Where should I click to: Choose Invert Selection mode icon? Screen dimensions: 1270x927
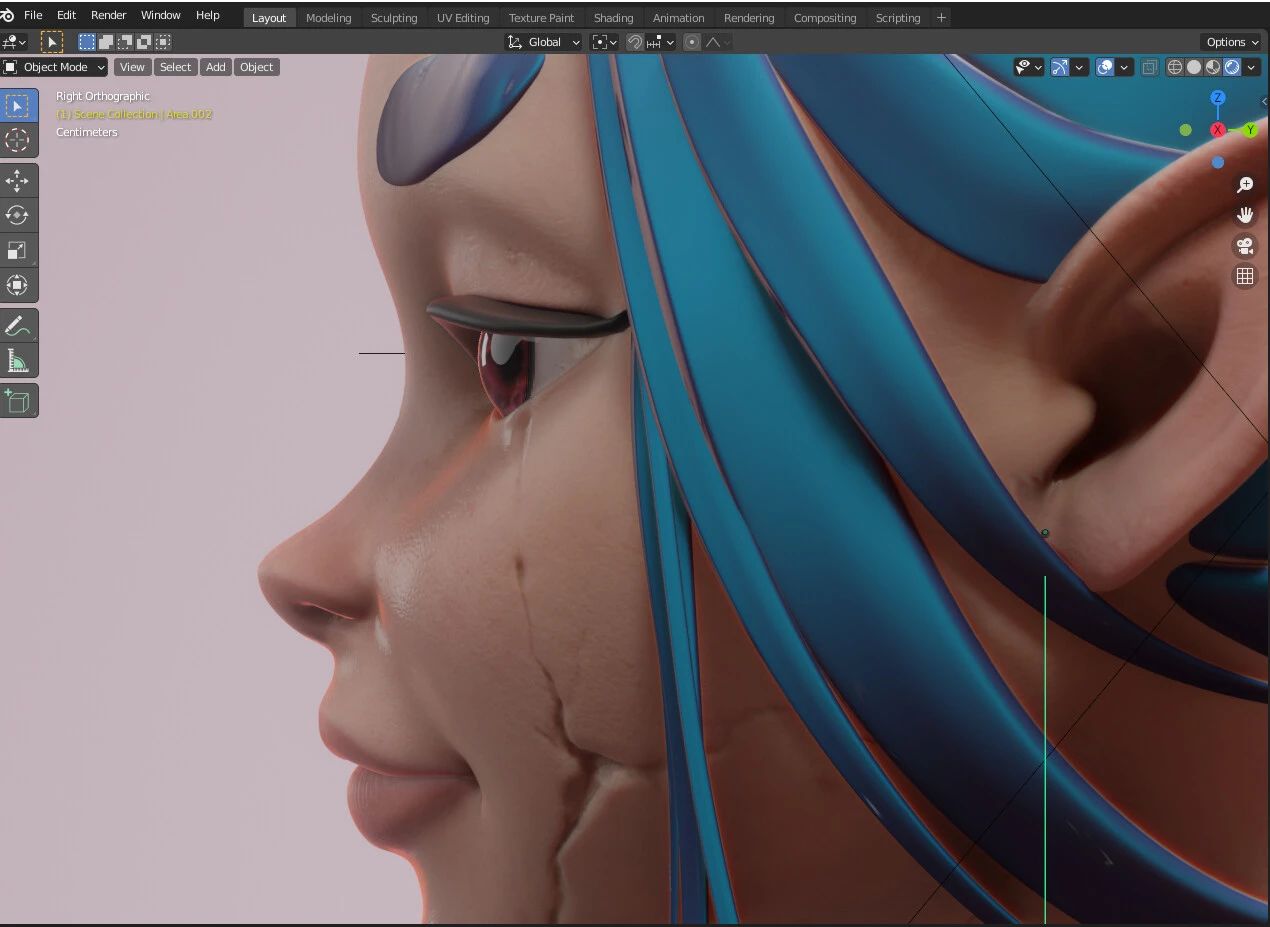[144, 42]
